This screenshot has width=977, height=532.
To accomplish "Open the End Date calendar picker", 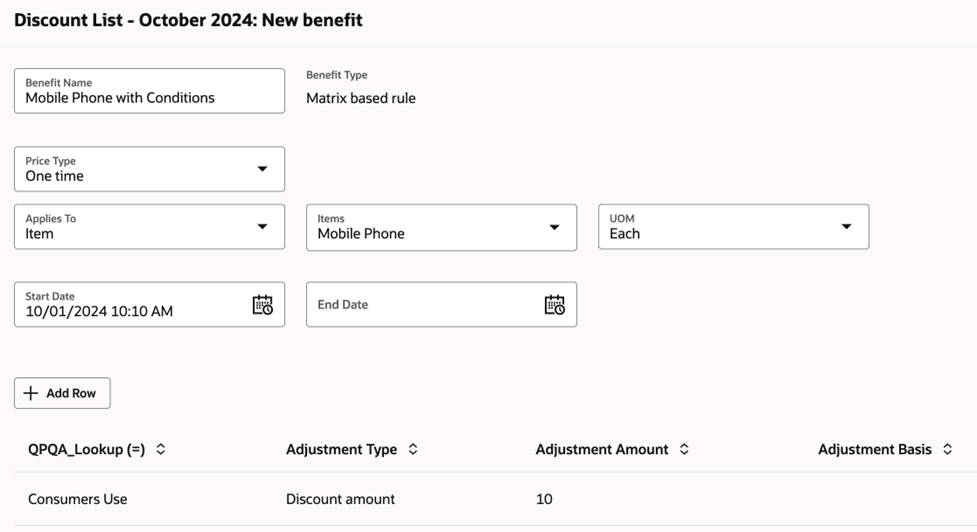I will pos(554,305).
